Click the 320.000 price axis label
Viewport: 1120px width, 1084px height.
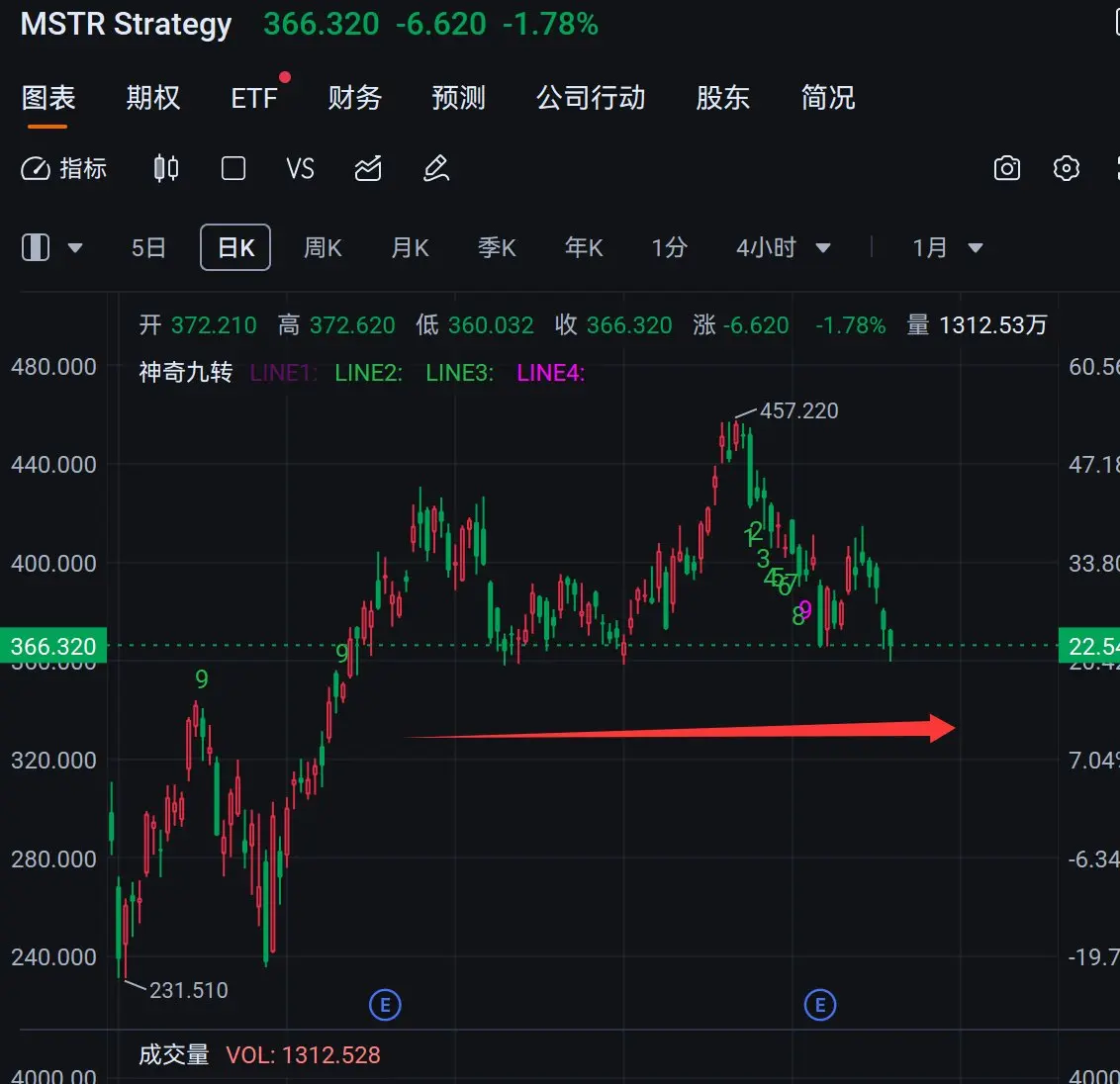point(53,761)
